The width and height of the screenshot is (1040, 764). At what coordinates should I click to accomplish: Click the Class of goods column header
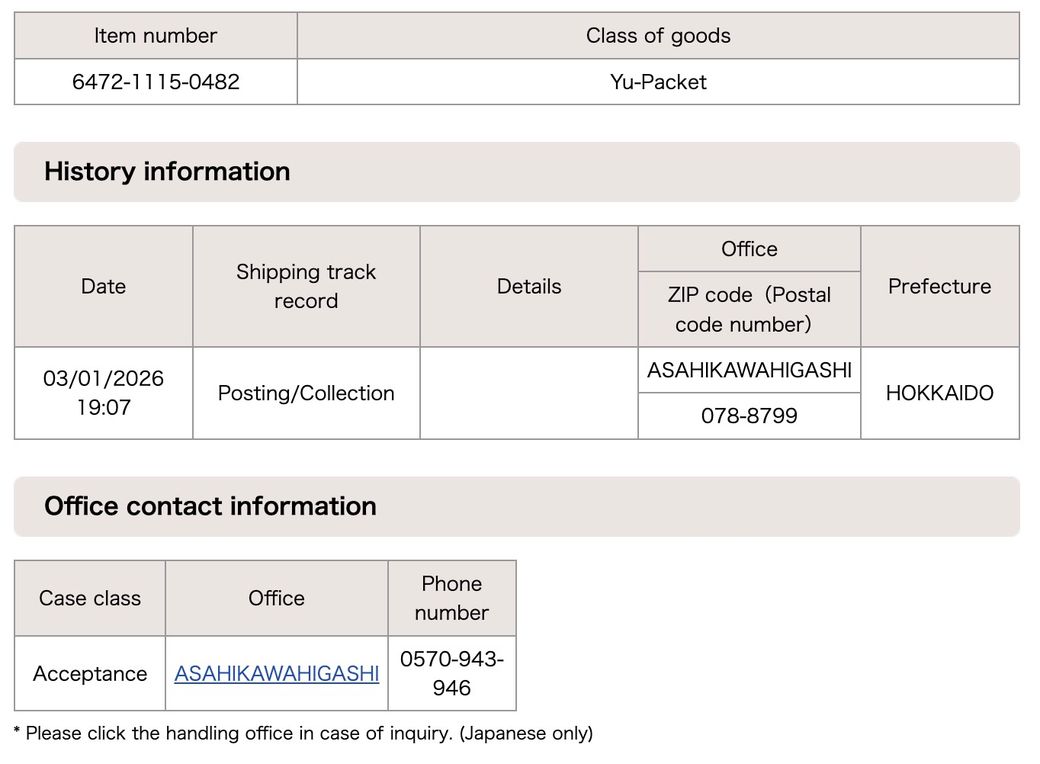click(658, 36)
